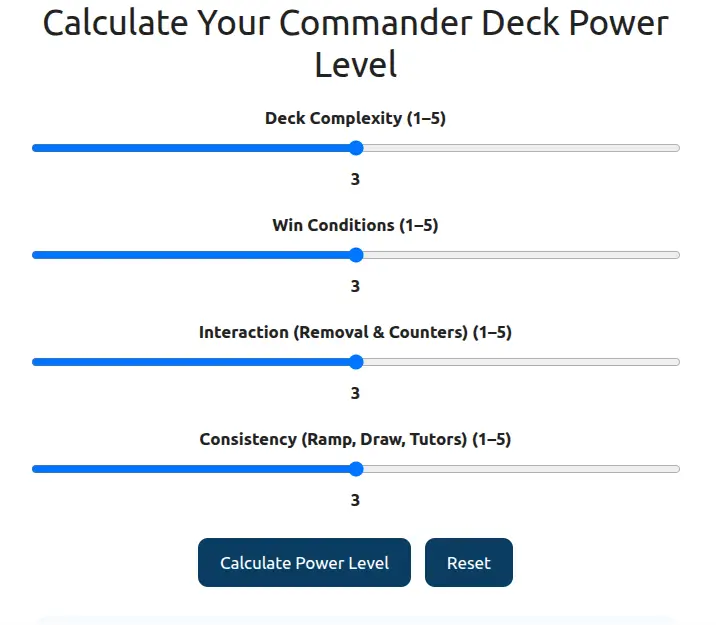This screenshot has width=716, height=625.
Task: Click the Deck Complexity slider handle
Action: coord(356,148)
